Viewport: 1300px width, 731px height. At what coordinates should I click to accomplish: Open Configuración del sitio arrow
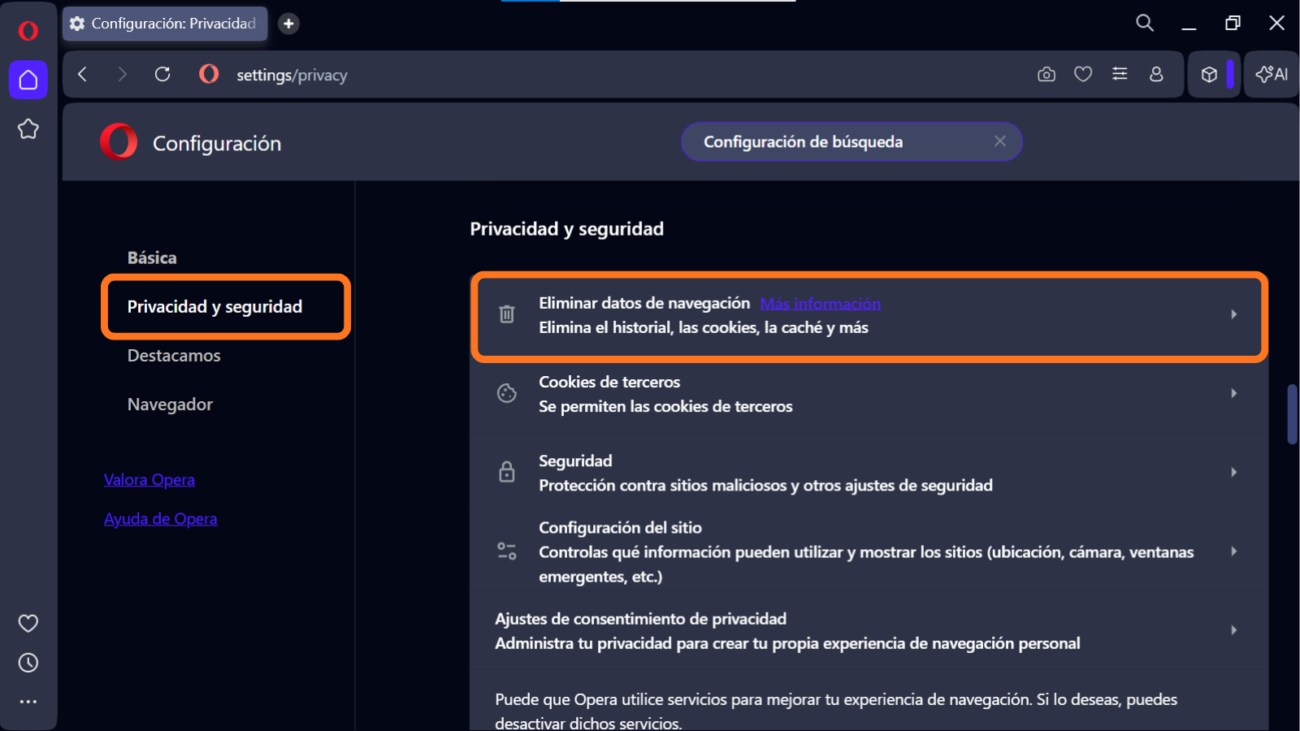click(1233, 552)
